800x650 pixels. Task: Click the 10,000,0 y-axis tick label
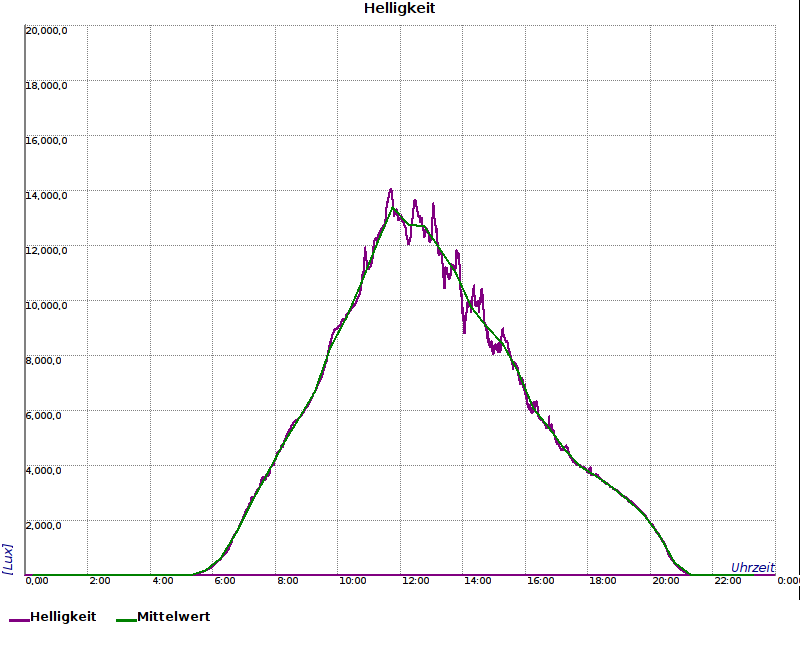46,306
